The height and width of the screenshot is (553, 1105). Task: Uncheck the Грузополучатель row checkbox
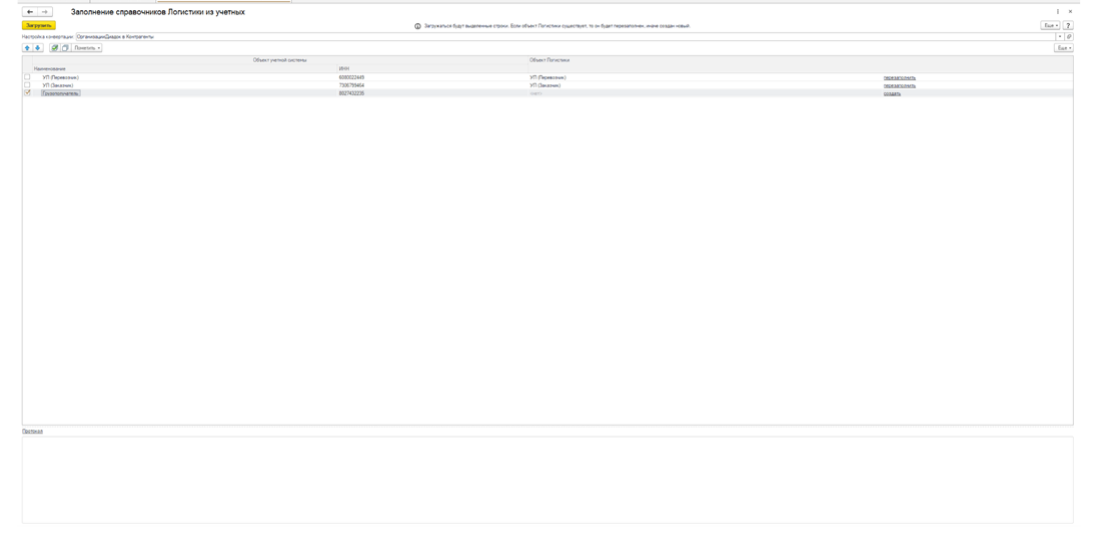[x=27, y=93]
